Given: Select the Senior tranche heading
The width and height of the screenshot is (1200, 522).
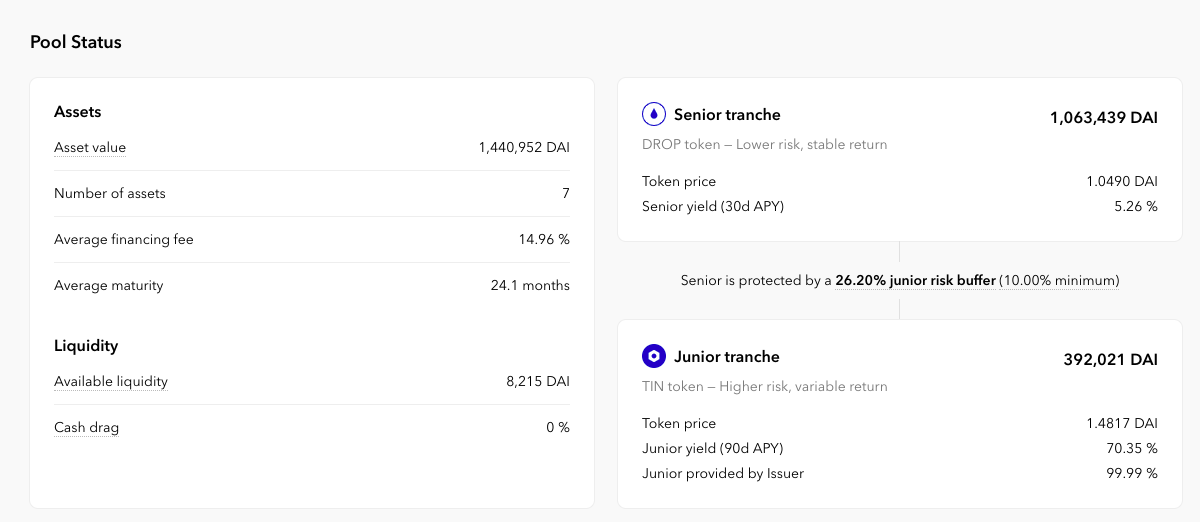Looking at the screenshot, I should pos(727,115).
